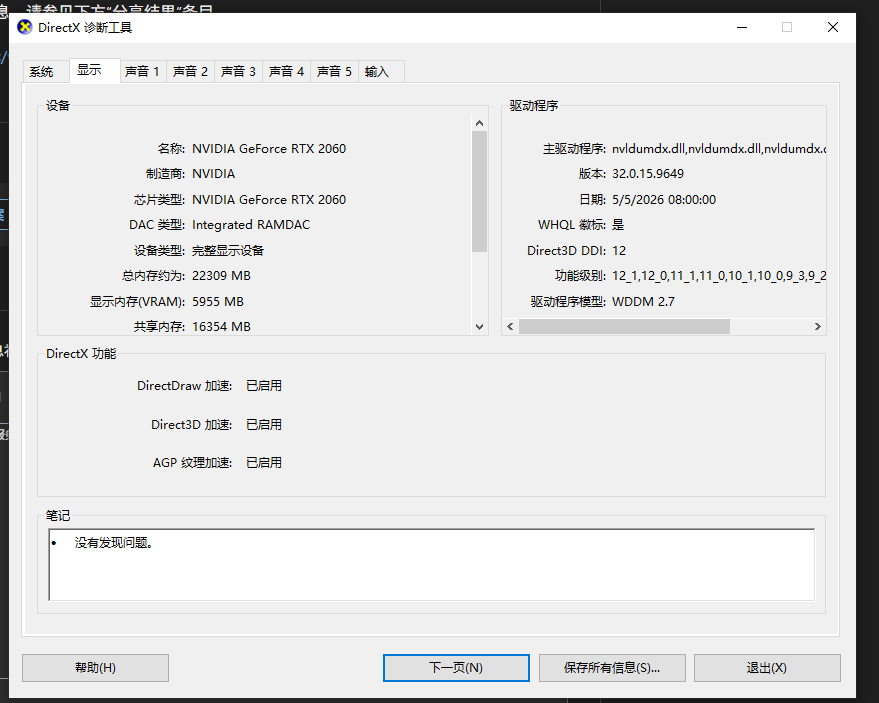Close the DirectX diagnostic window

[x=833, y=27]
